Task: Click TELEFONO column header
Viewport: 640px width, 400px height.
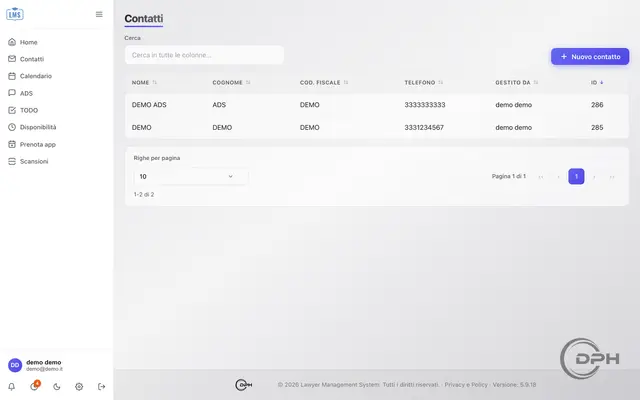Action: pos(420,82)
